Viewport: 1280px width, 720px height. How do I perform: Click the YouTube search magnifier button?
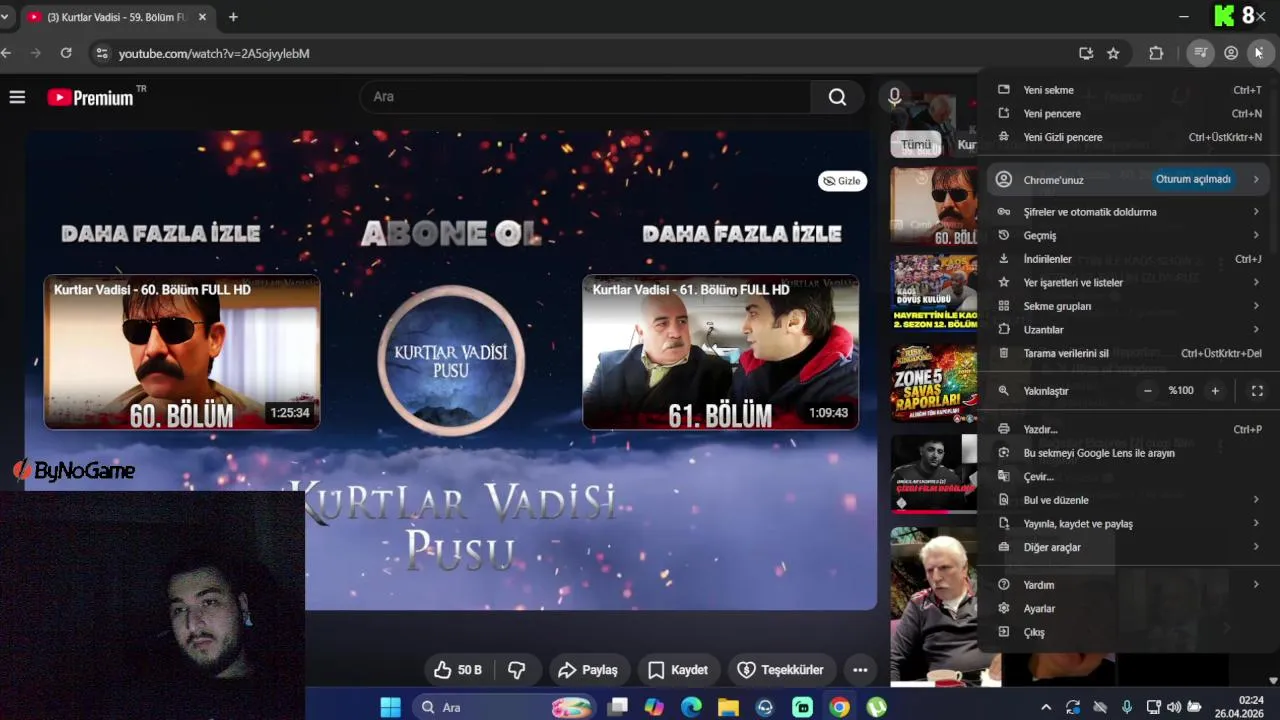pyautogui.click(x=837, y=97)
